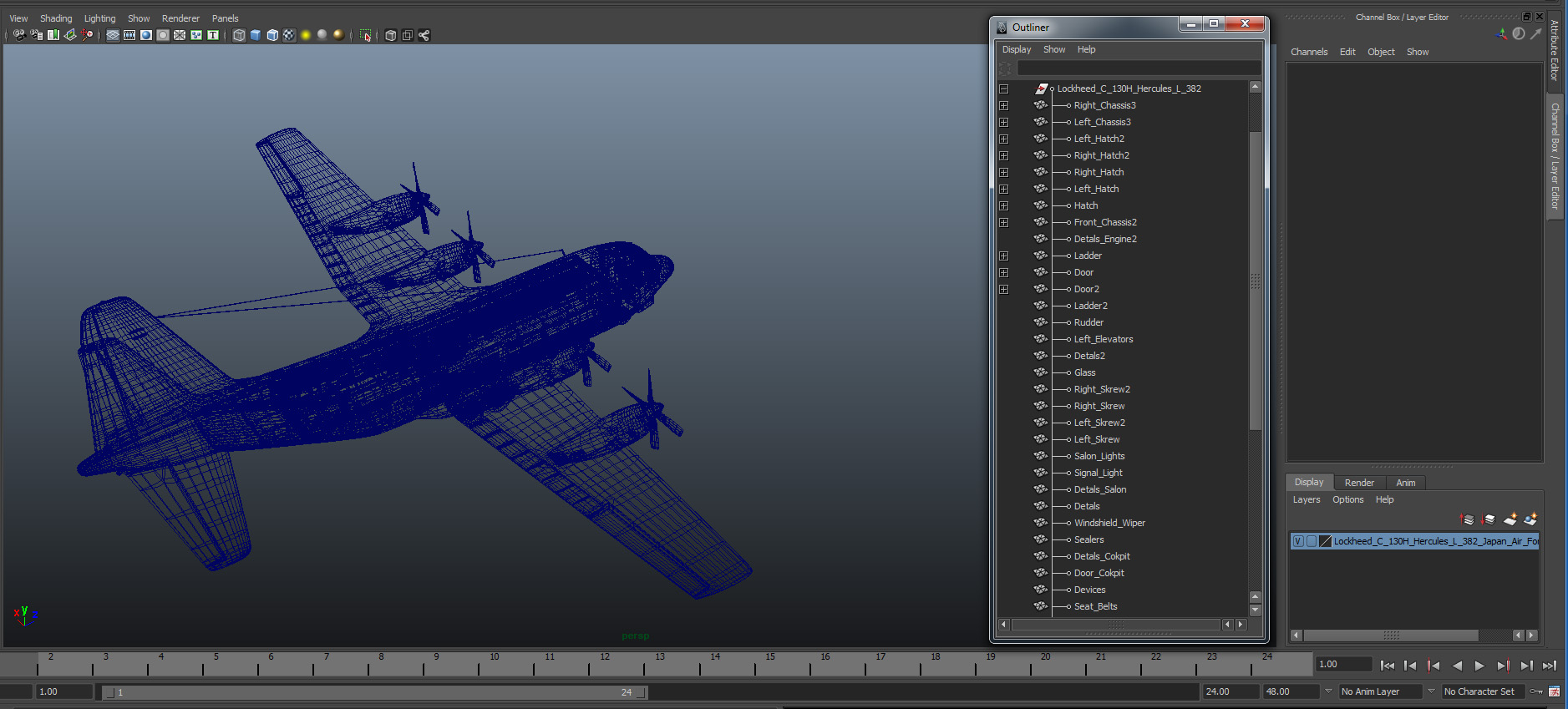
Task: Expand the Right_Hatch2 node
Action: [1003, 155]
